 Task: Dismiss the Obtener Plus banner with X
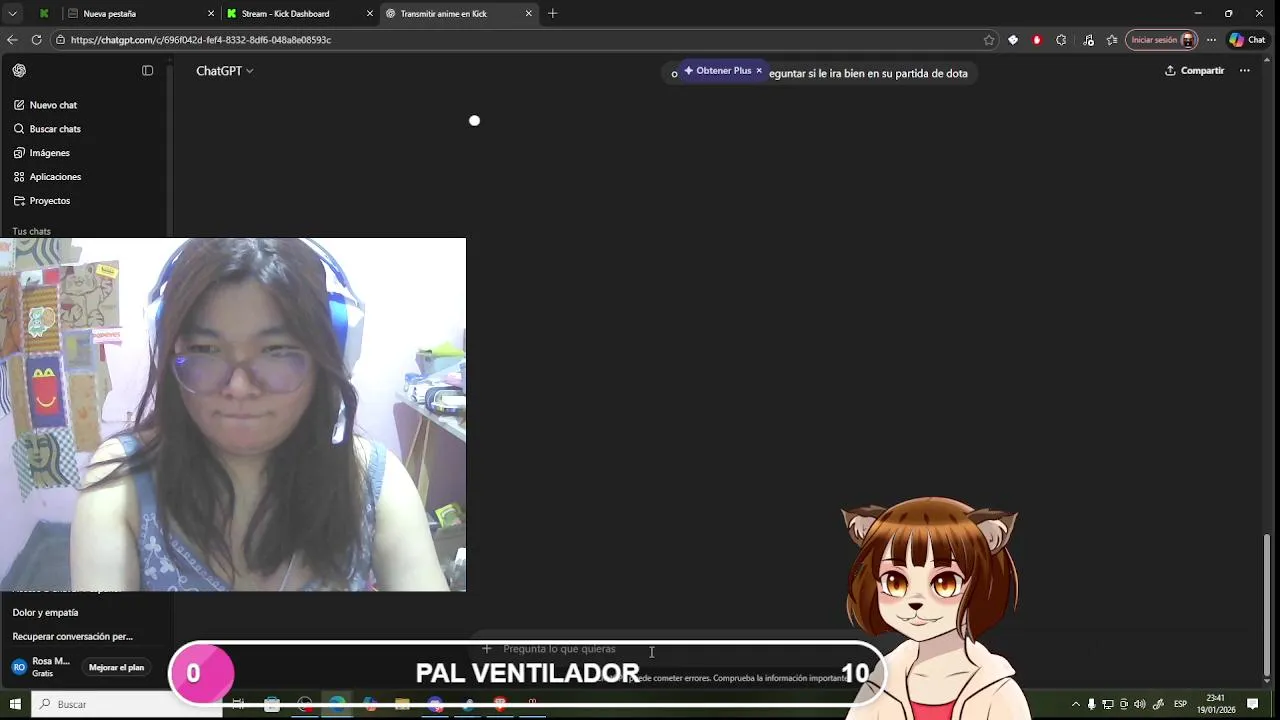[759, 71]
